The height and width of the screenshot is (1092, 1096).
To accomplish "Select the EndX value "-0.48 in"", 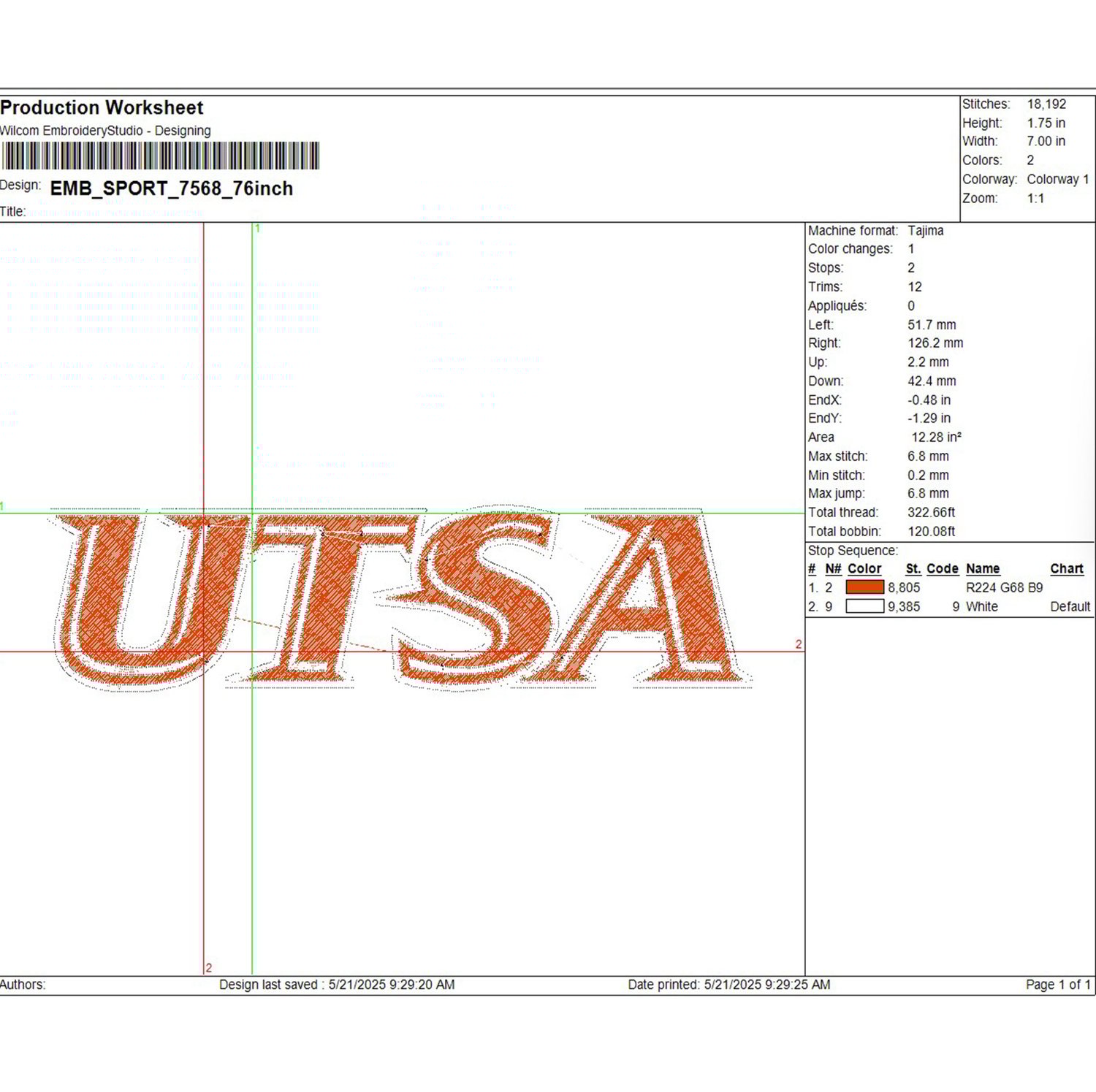I will pos(929,400).
